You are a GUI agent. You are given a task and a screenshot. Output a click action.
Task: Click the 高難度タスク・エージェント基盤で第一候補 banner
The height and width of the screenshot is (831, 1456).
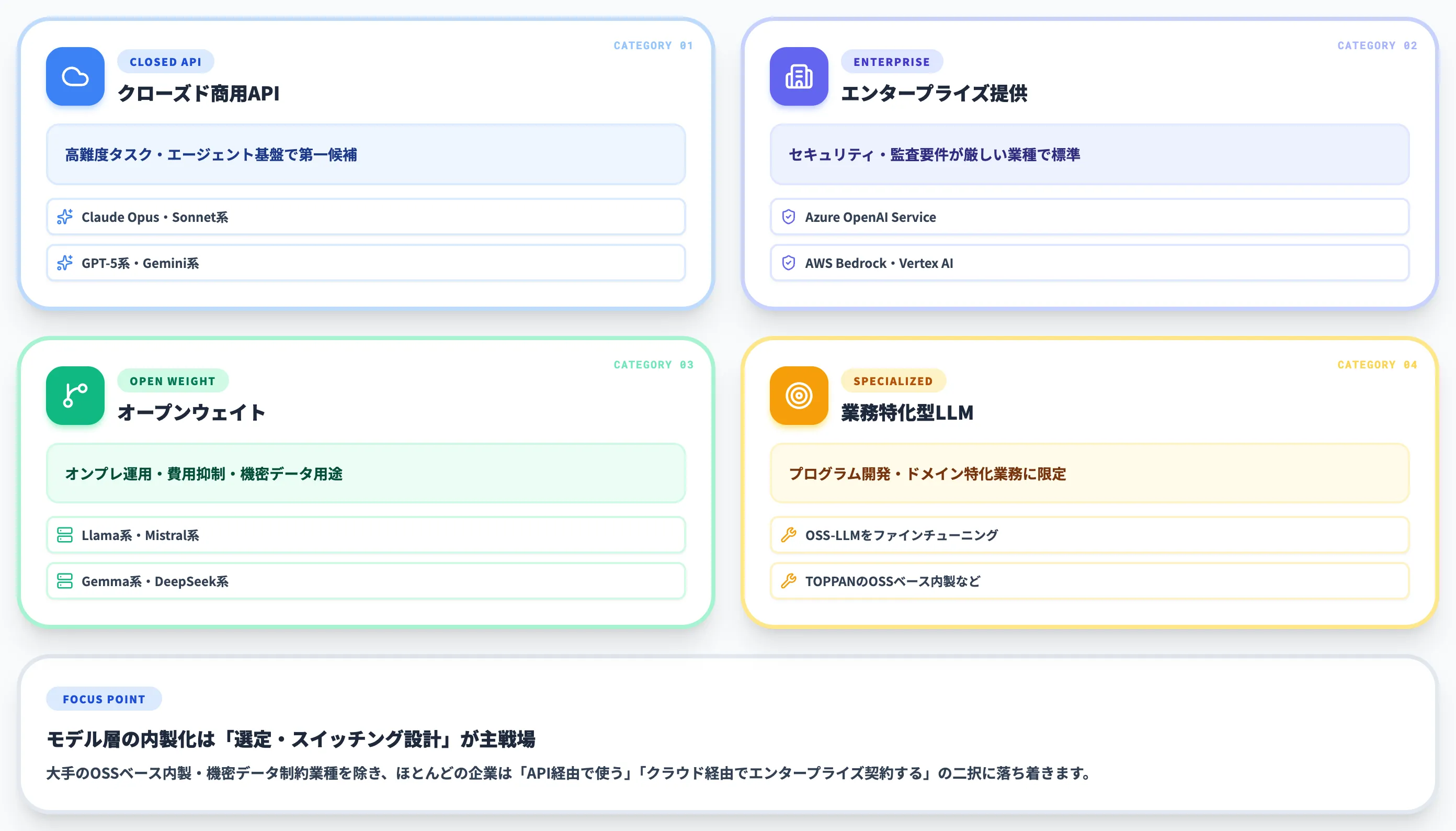click(366, 155)
